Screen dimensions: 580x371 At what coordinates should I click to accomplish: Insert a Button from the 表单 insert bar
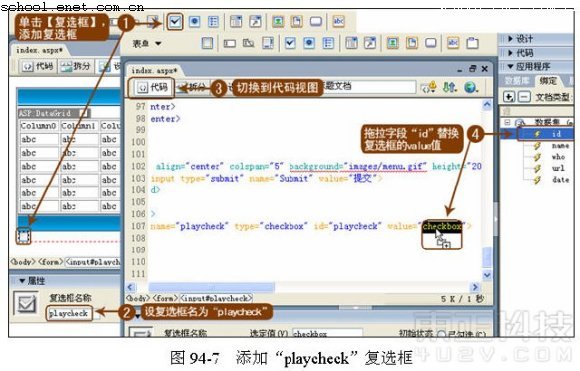[x=431, y=43]
